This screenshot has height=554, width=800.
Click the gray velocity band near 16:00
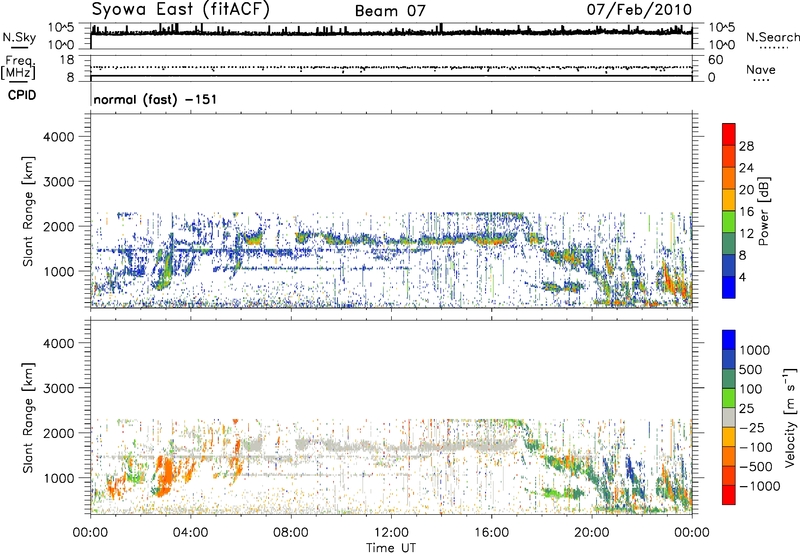490,445
